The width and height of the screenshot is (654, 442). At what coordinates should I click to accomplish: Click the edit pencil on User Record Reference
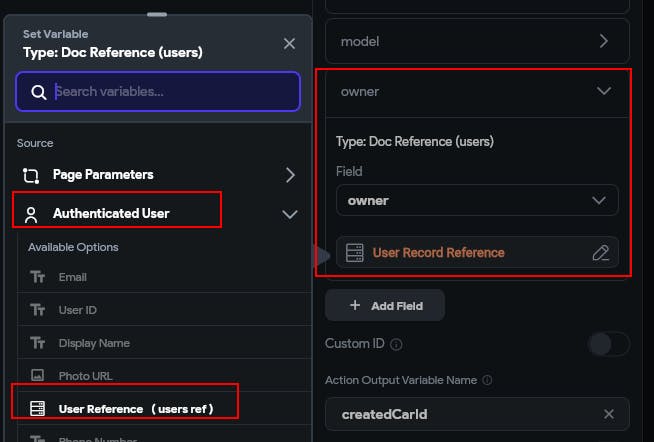(x=600, y=253)
